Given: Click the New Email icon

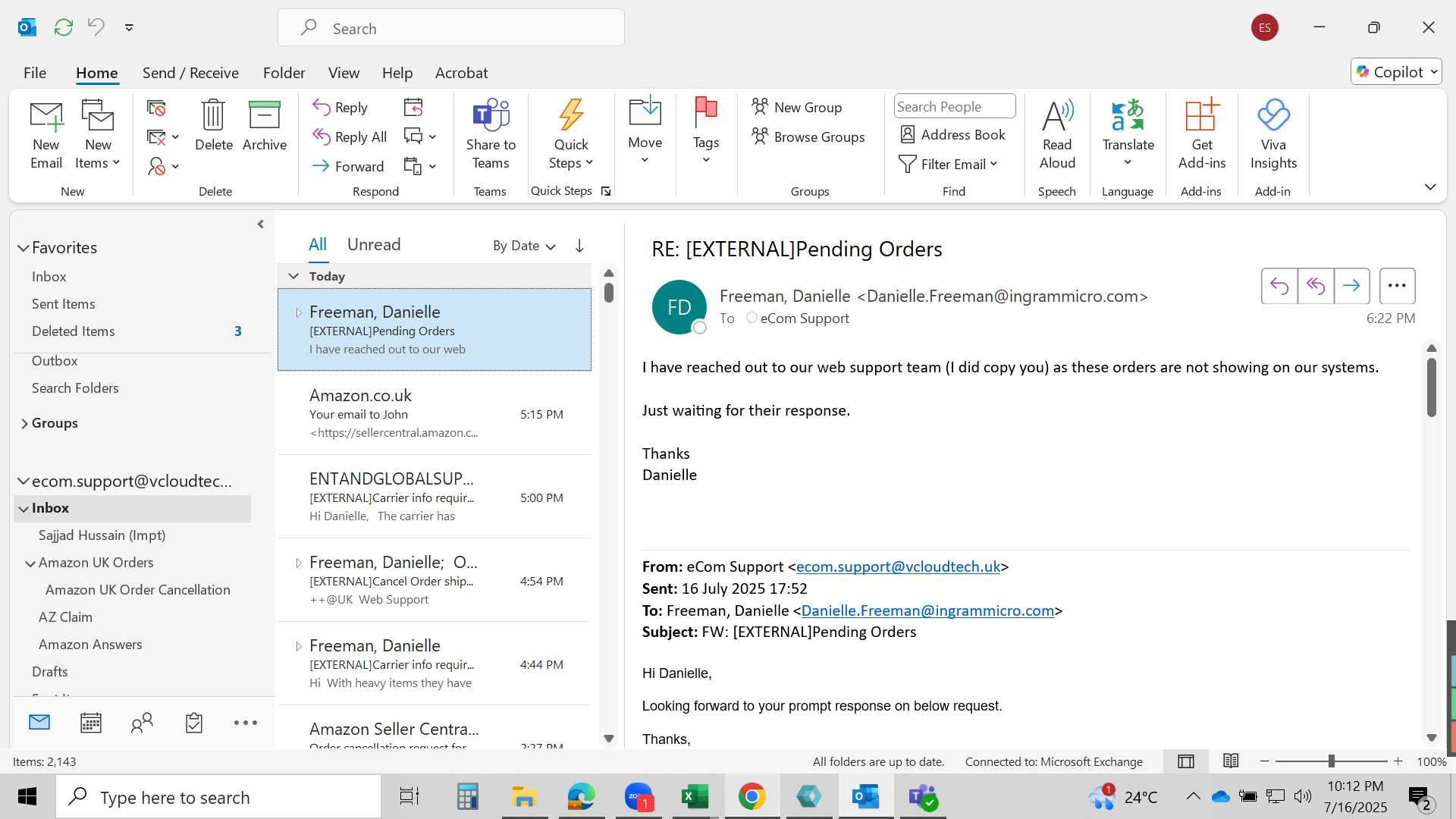Looking at the screenshot, I should (x=46, y=116).
